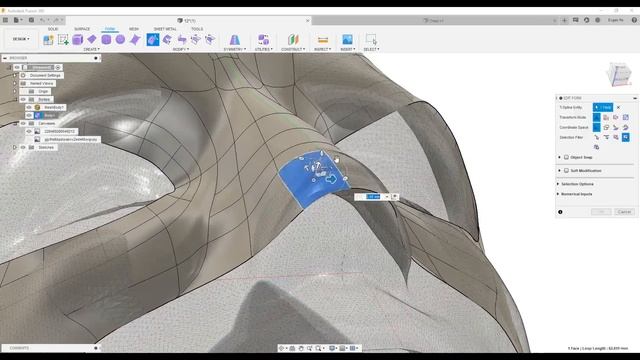
Task: Create a form Cylinder primitive
Action: pos(106,40)
